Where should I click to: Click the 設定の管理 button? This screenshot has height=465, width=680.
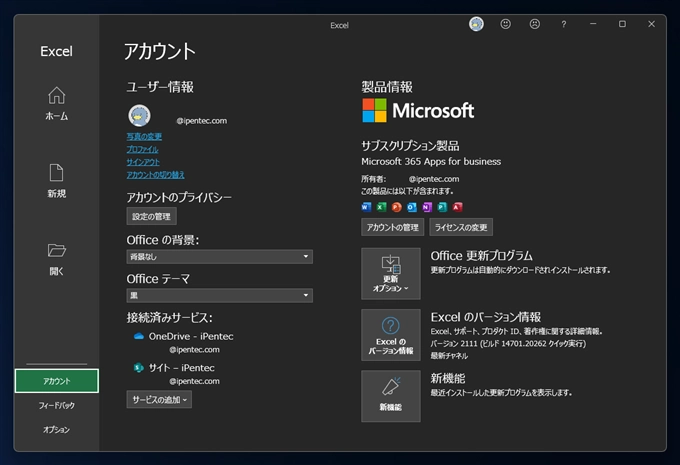click(151, 216)
